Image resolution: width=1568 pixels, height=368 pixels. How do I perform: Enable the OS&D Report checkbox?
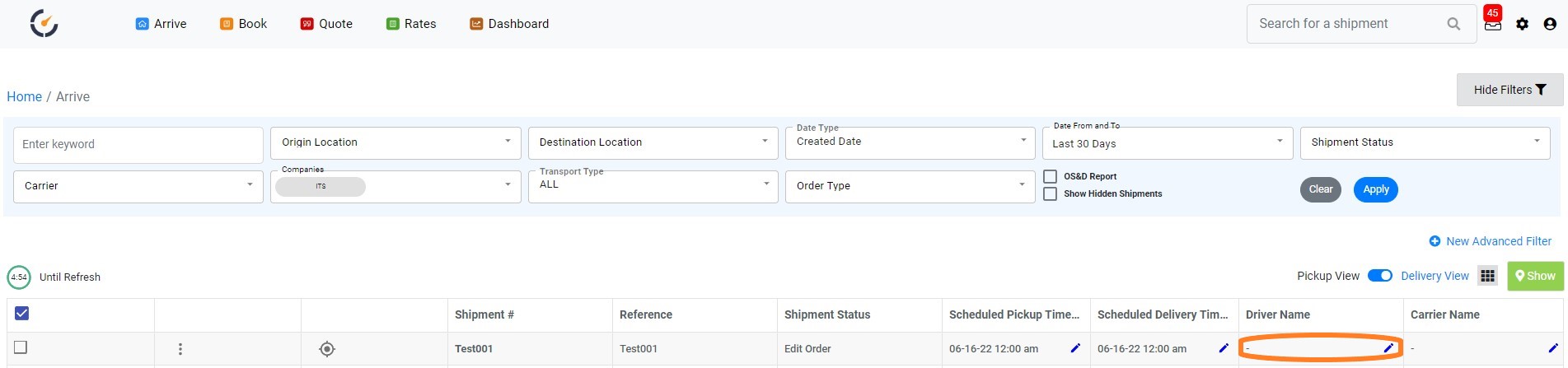1051,176
